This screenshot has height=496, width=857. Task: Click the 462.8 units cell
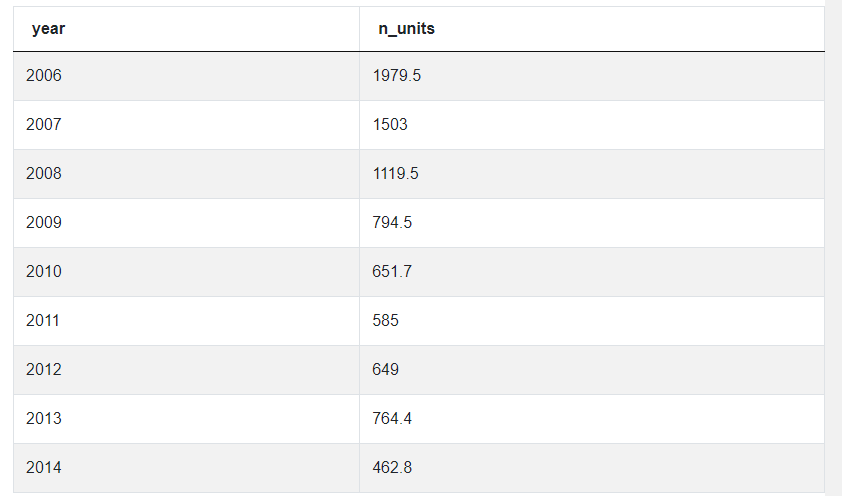pos(592,468)
